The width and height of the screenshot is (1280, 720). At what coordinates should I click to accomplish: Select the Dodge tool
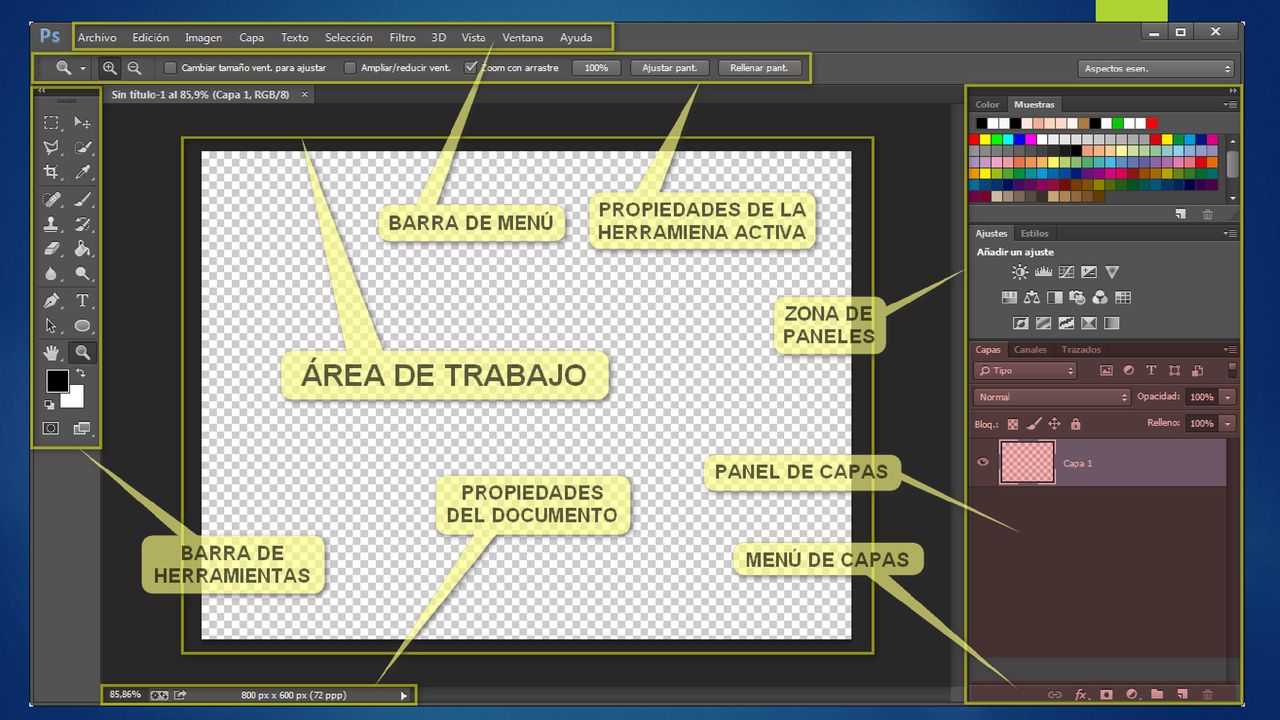pyautogui.click(x=83, y=274)
